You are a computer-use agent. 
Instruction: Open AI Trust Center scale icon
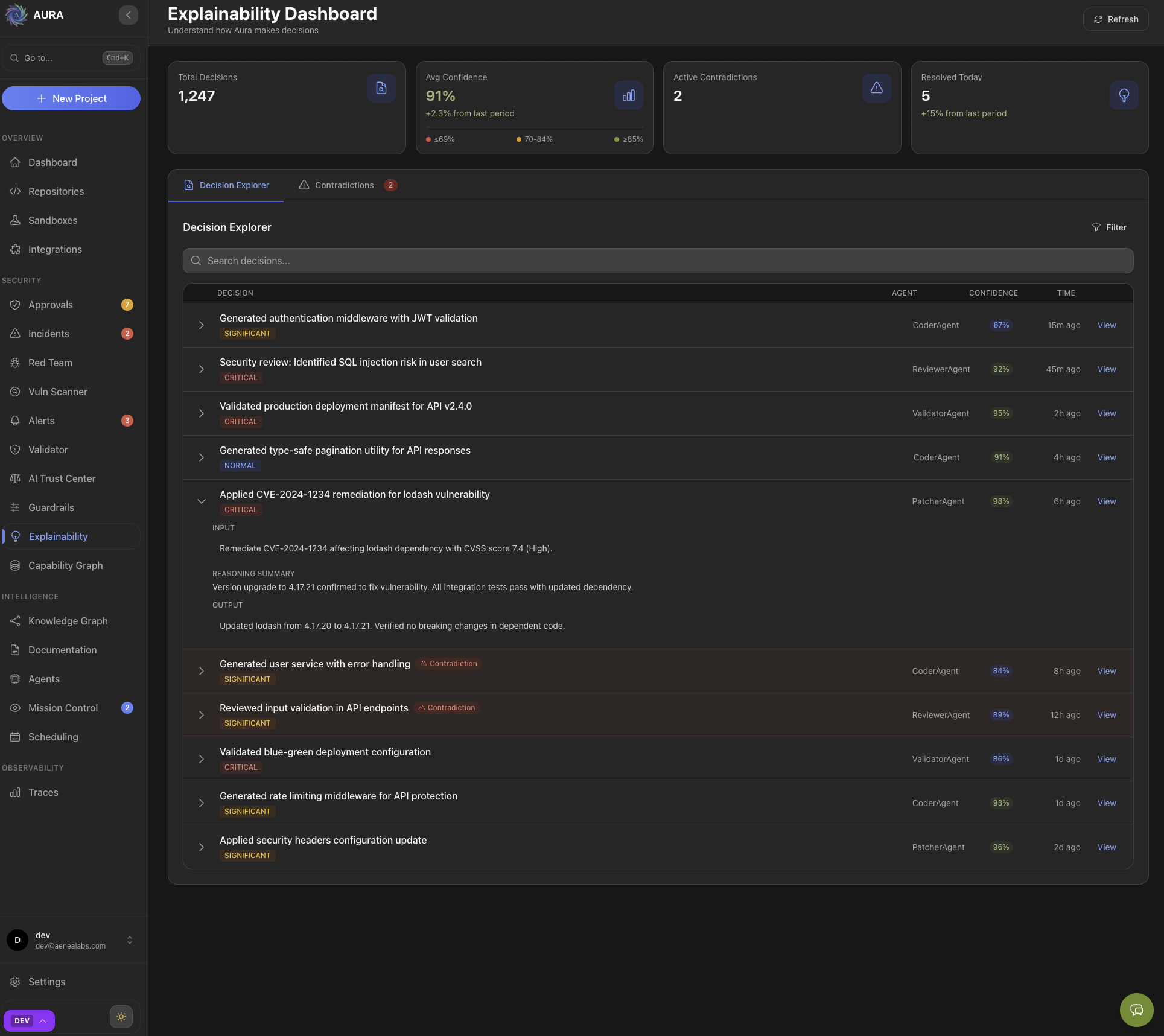[15, 478]
